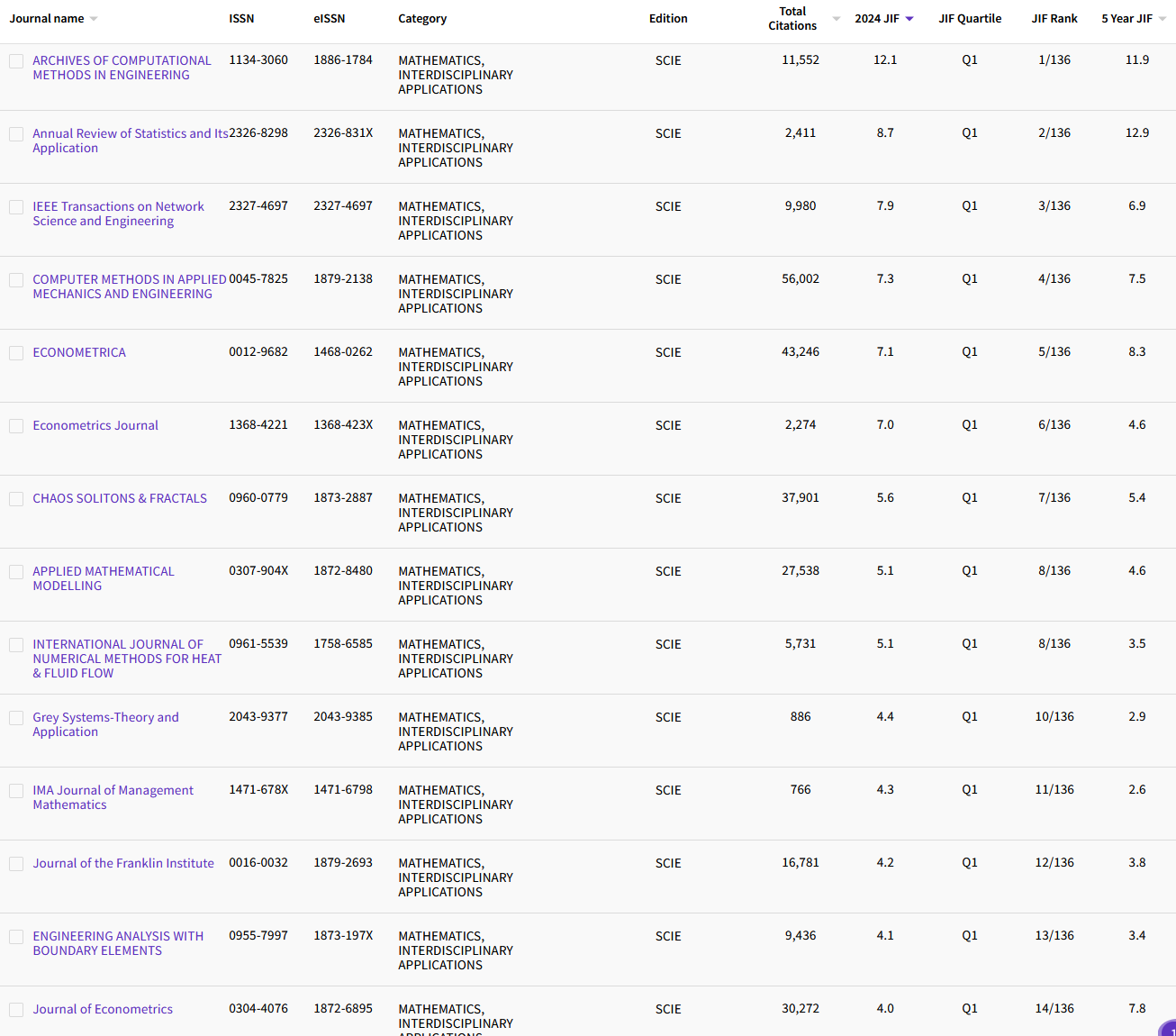Open IMA Journal of Management Mathematics

[113, 797]
